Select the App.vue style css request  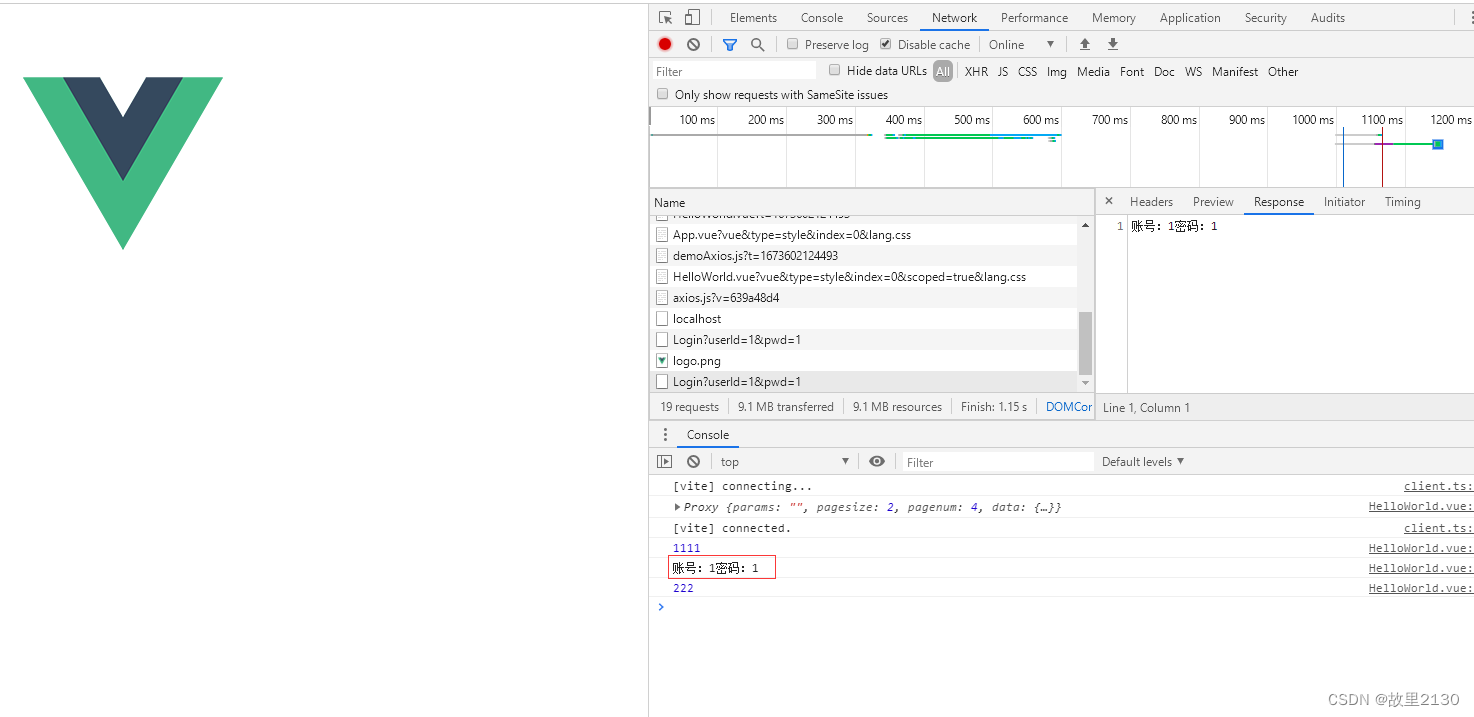pyautogui.click(x=864, y=234)
